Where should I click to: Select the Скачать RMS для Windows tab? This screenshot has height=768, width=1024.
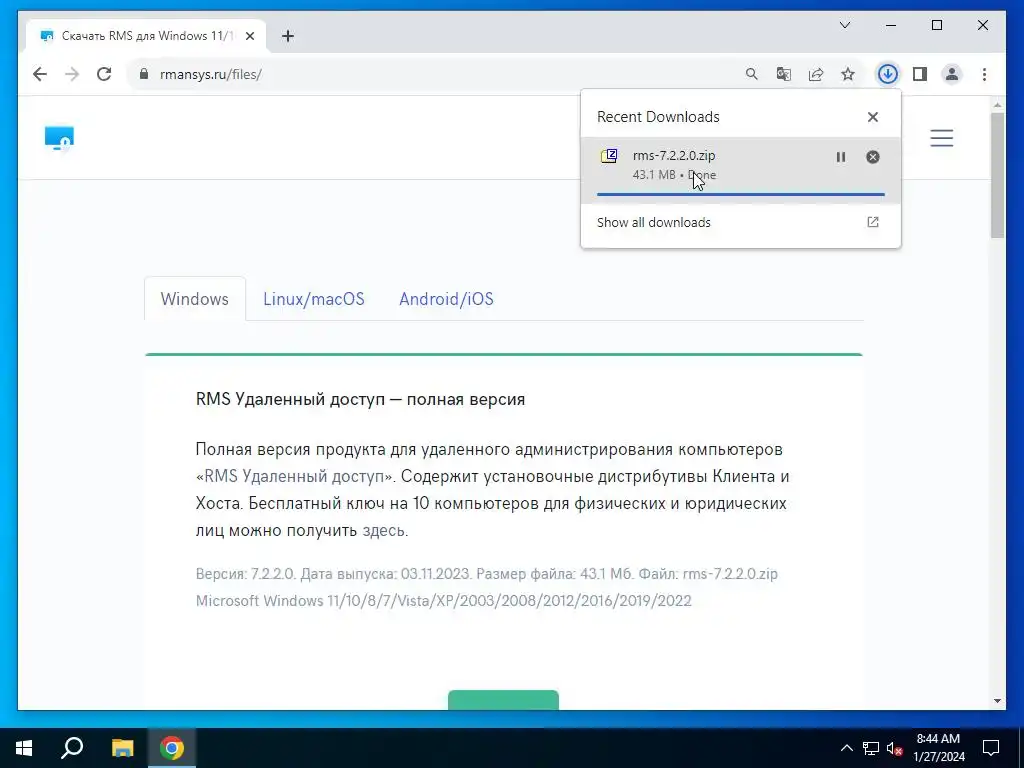(146, 36)
